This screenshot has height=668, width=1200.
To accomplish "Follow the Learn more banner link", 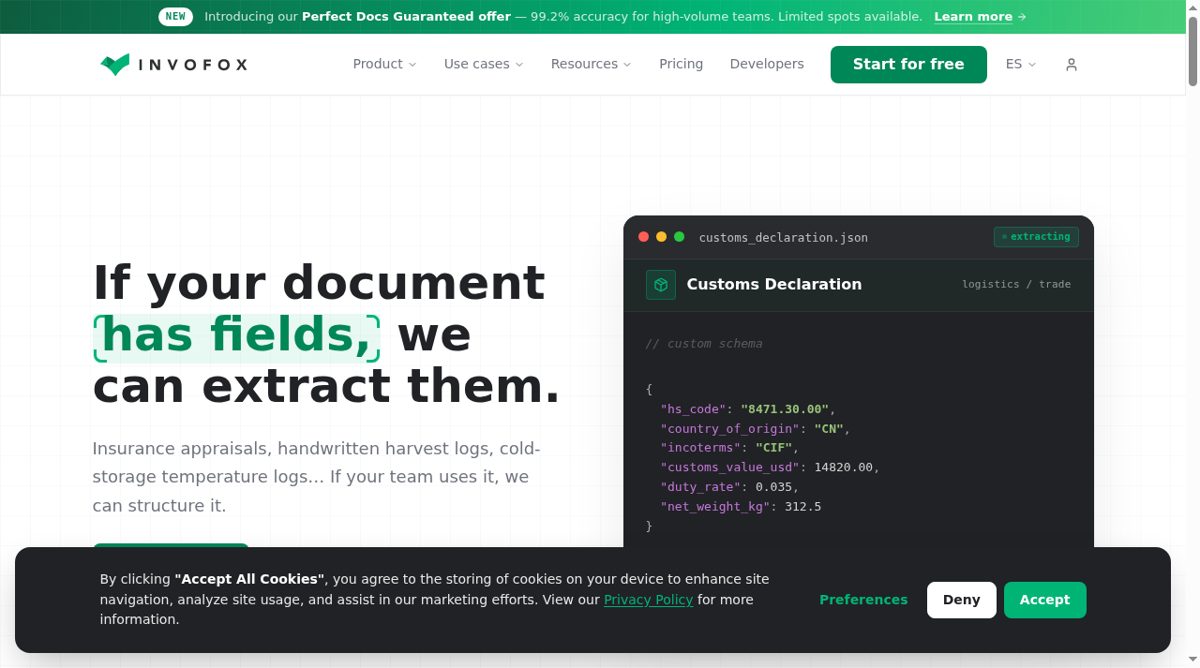I will pos(980,17).
